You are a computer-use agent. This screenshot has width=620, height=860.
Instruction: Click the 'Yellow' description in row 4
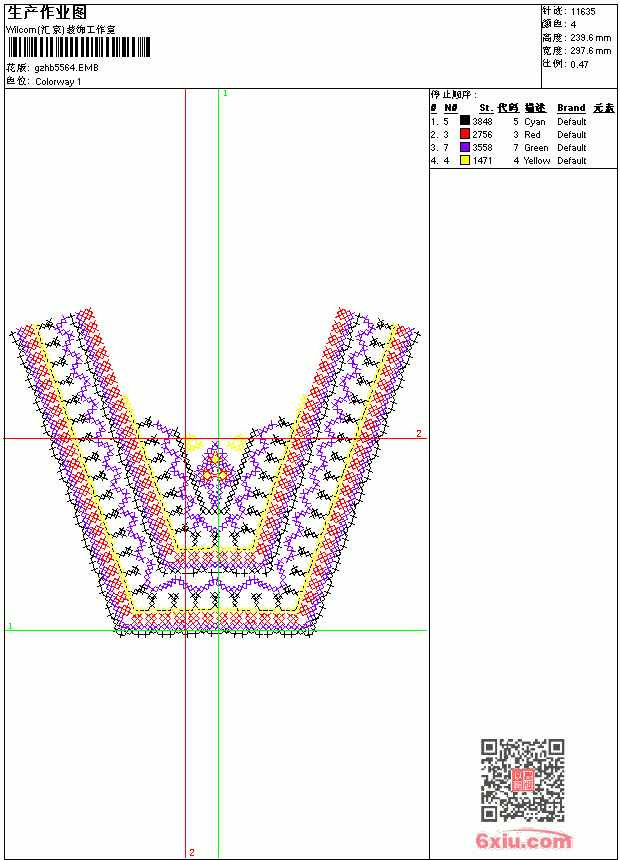537,161
